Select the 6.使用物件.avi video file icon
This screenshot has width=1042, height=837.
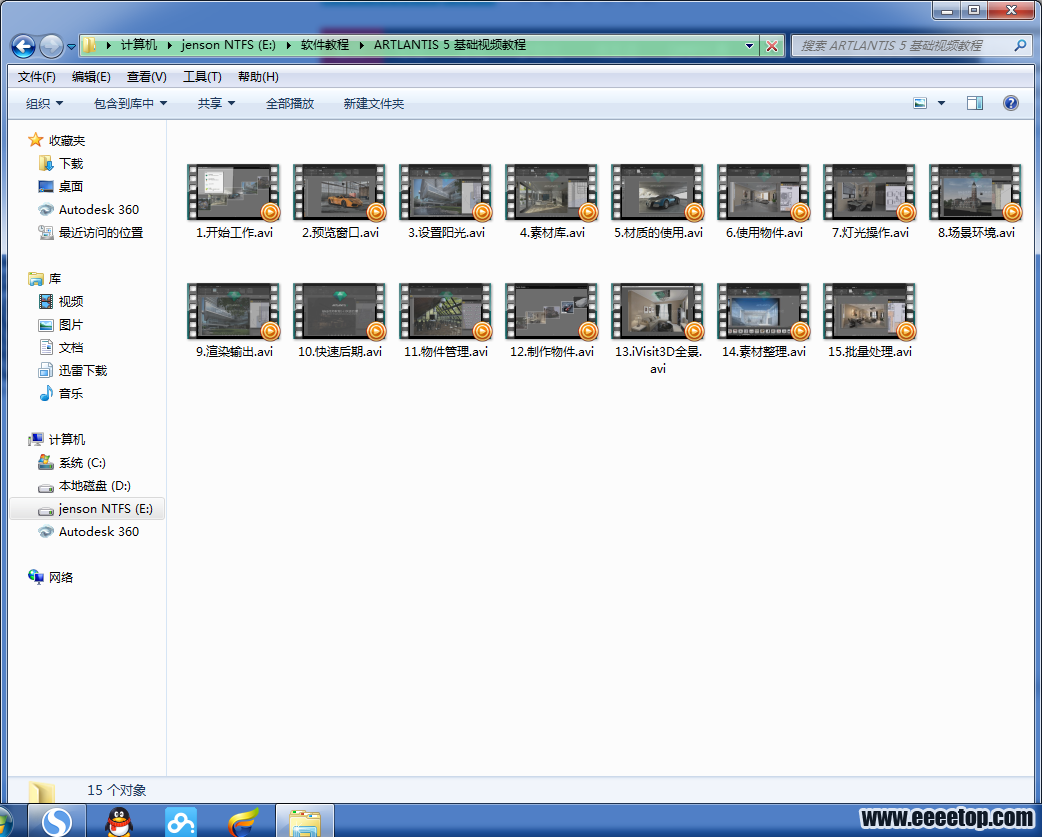click(764, 192)
